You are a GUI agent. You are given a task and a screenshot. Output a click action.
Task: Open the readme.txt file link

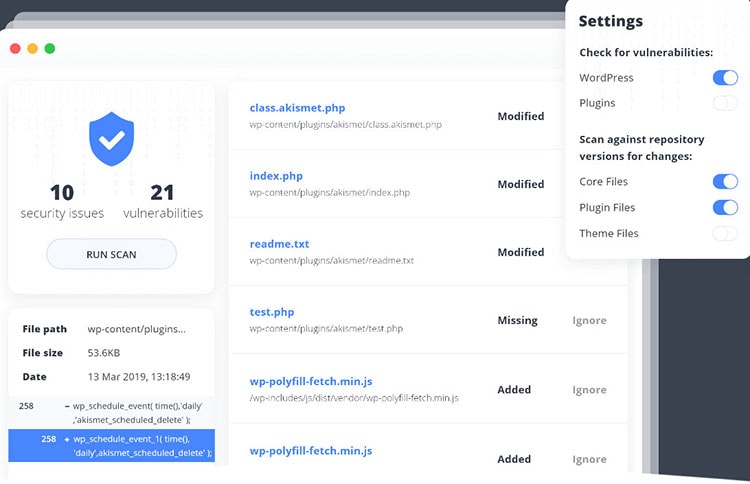(x=279, y=244)
